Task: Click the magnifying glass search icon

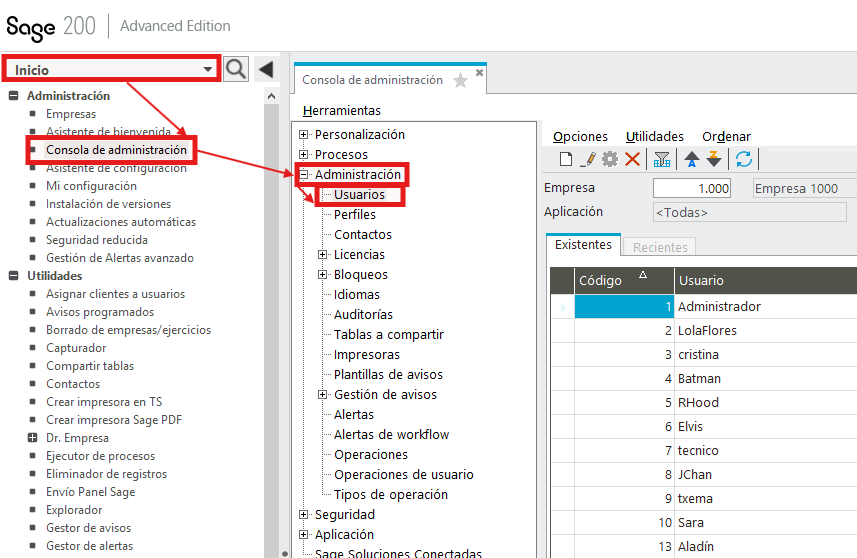Action: [x=235, y=69]
